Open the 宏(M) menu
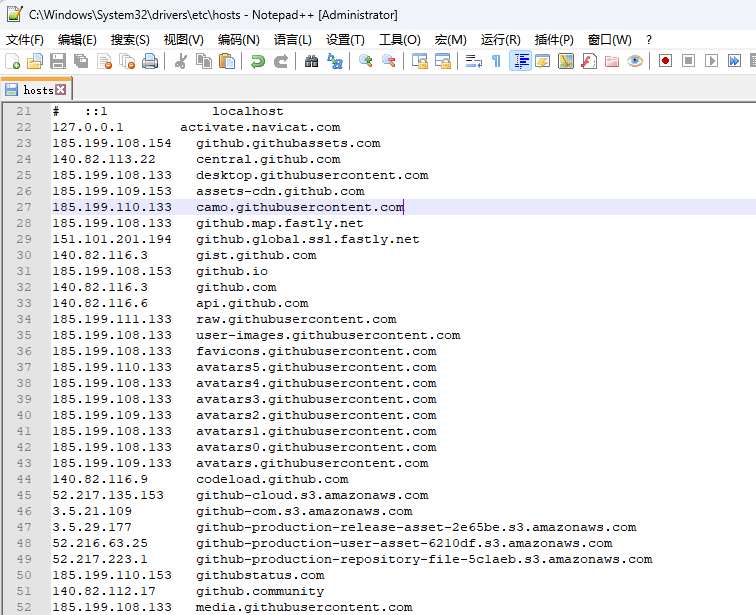This screenshot has width=756, height=615. tap(451, 40)
